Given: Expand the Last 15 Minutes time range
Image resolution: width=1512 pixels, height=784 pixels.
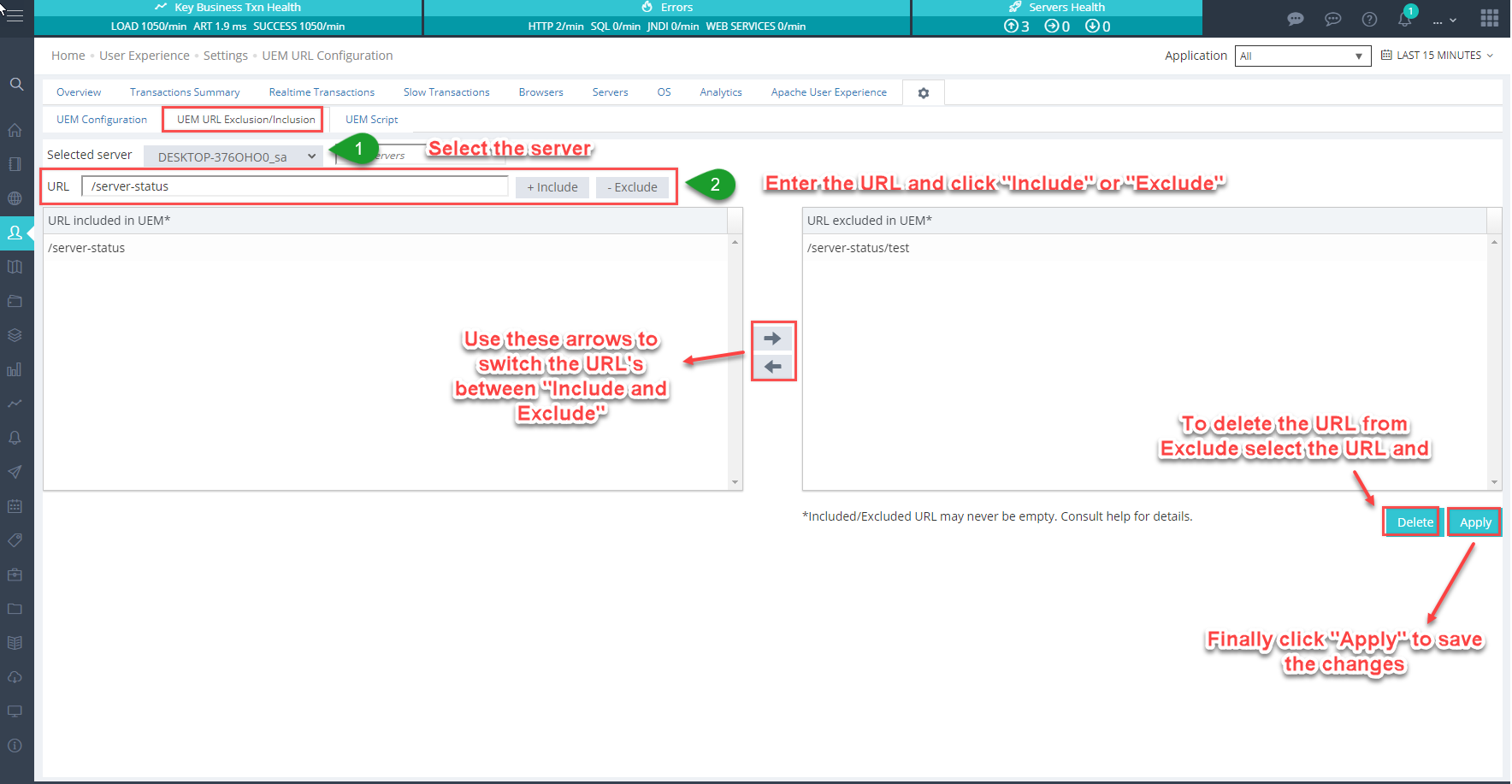Looking at the screenshot, I should 1438,56.
